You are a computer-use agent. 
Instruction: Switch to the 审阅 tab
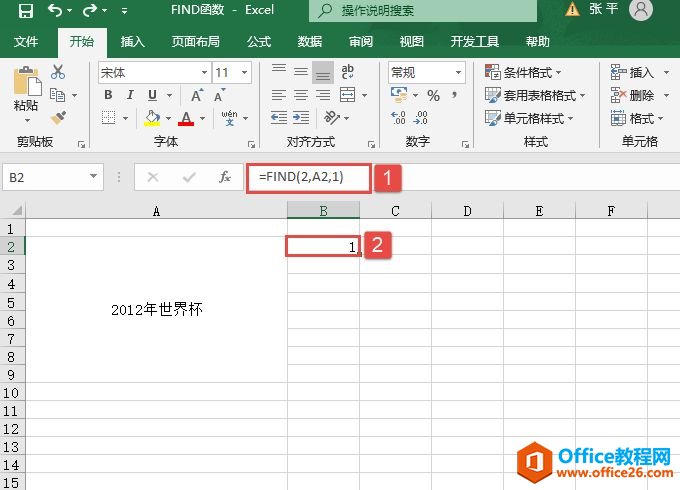point(361,42)
